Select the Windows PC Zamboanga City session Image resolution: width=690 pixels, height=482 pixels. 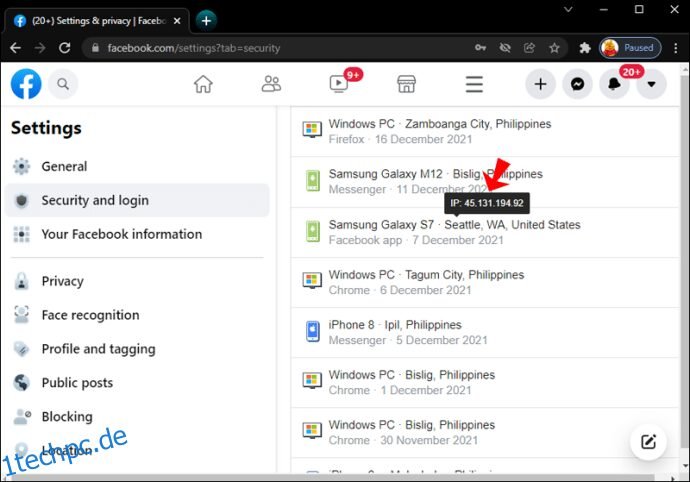pos(484,131)
